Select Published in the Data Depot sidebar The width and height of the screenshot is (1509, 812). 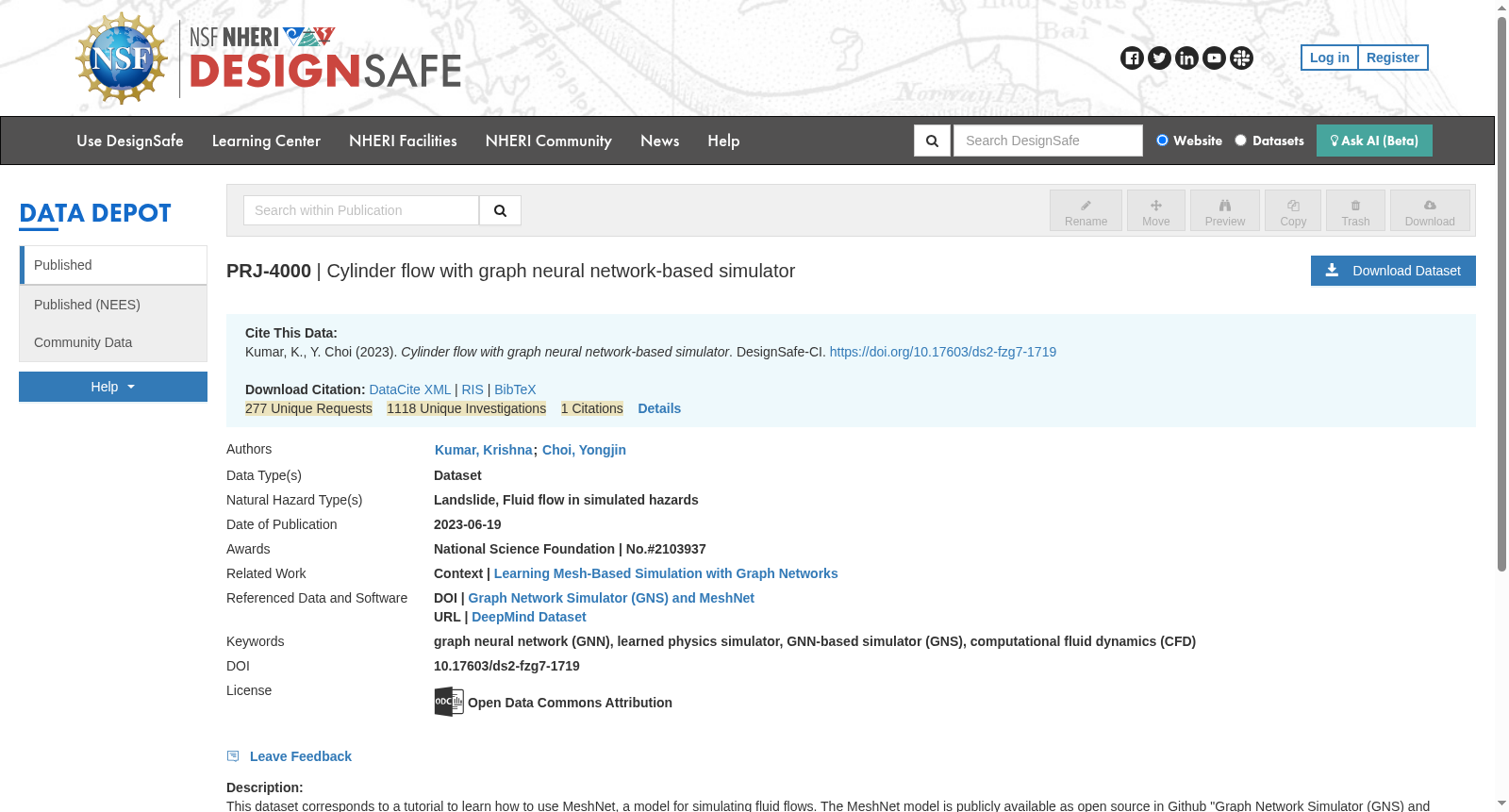click(x=113, y=265)
